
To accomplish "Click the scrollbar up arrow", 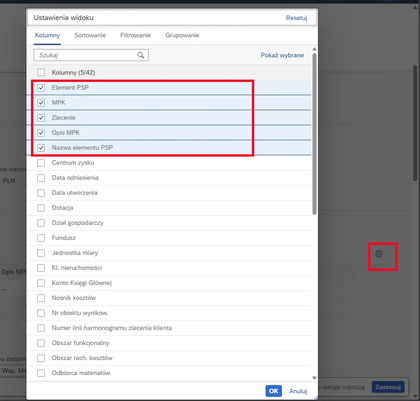I will pos(314,49).
